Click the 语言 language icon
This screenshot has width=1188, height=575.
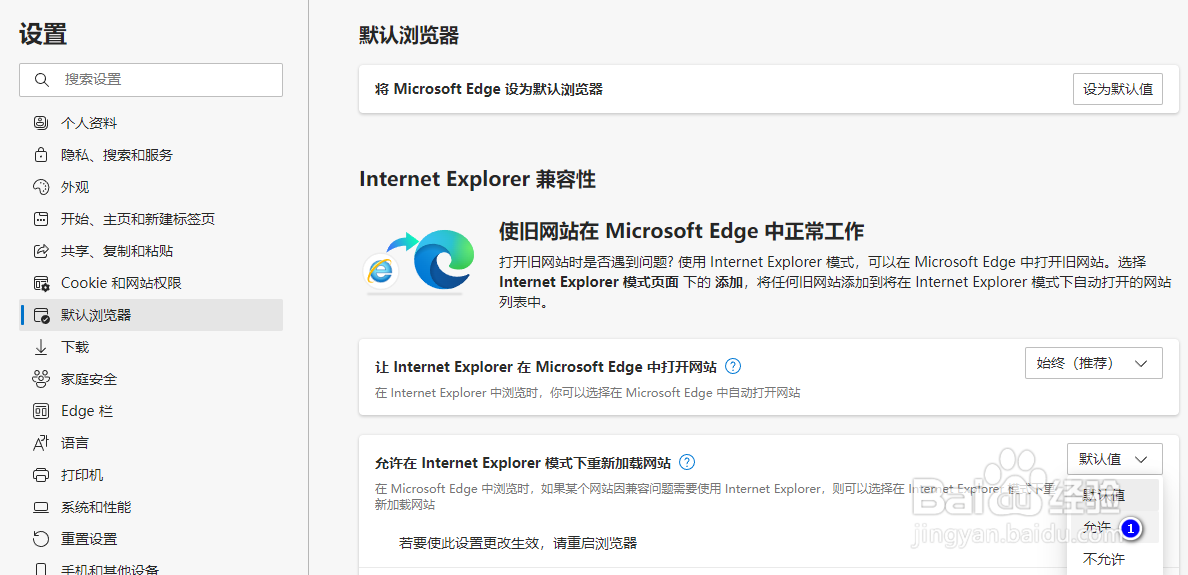click(41, 442)
